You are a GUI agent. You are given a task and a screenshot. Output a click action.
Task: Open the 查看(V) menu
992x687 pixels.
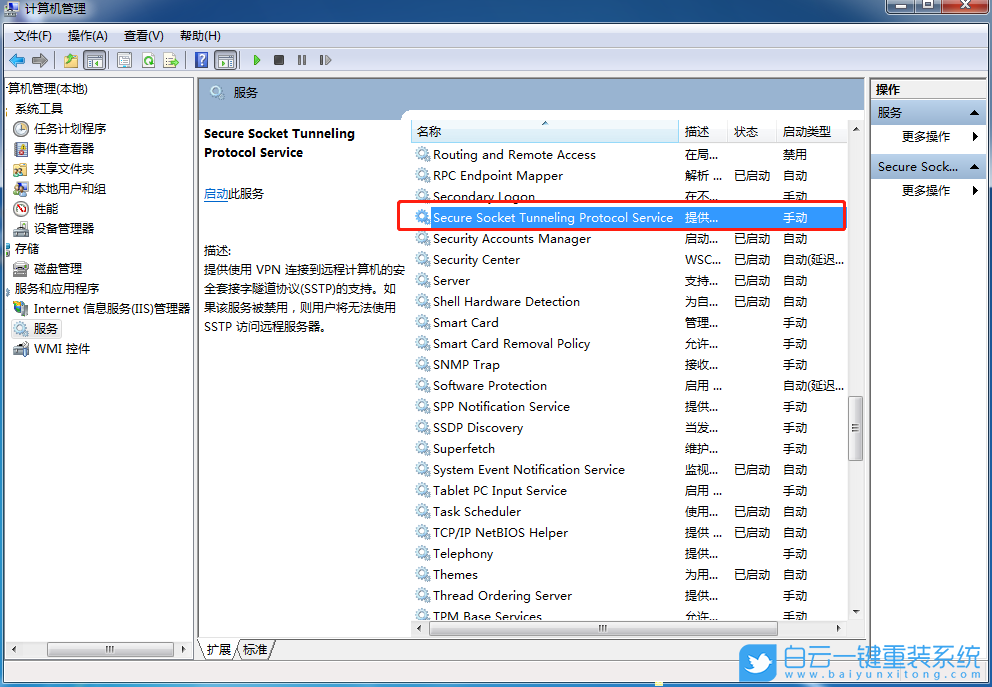coord(142,35)
